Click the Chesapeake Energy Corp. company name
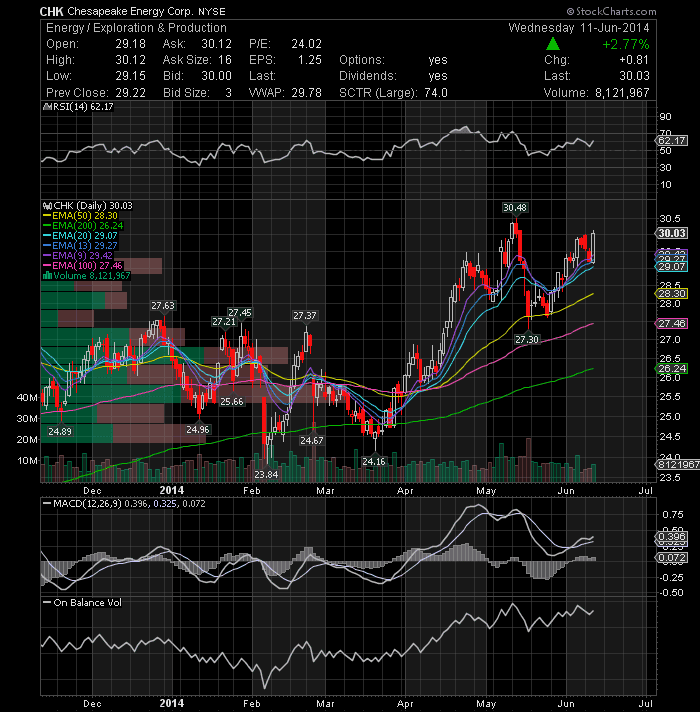 click(x=130, y=11)
